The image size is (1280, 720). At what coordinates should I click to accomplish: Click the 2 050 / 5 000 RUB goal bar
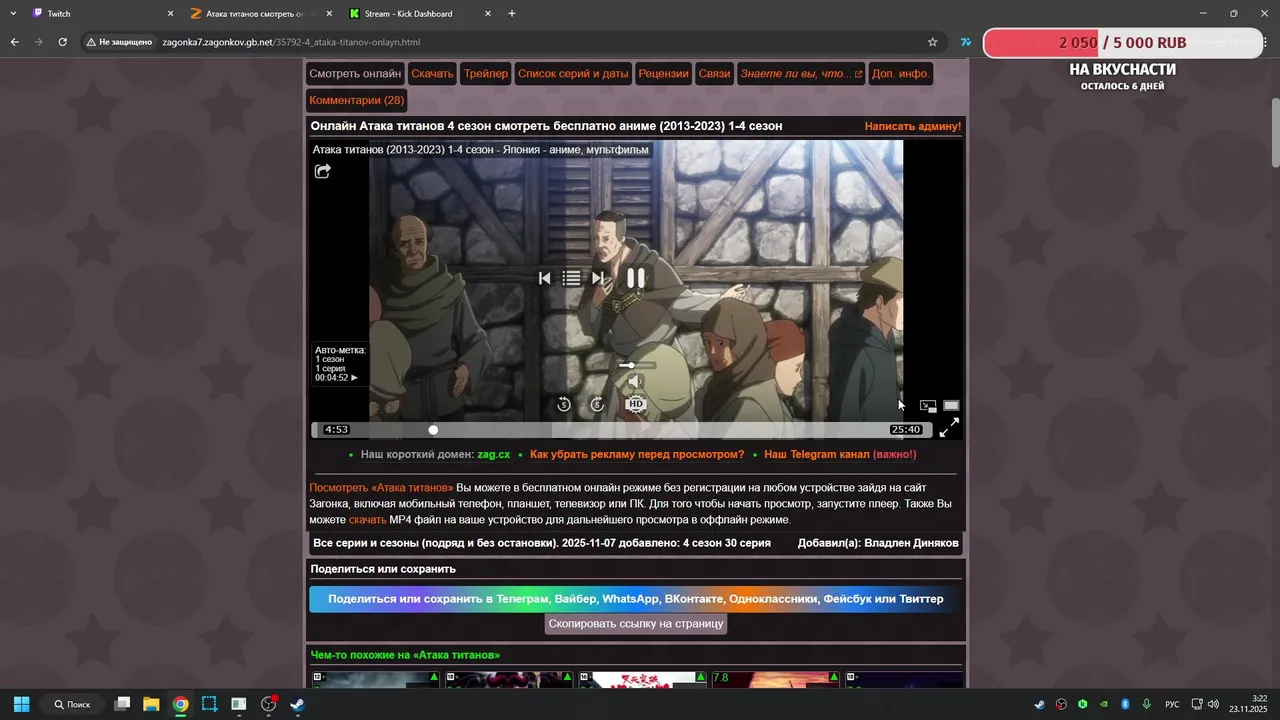pyautogui.click(x=1122, y=43)
